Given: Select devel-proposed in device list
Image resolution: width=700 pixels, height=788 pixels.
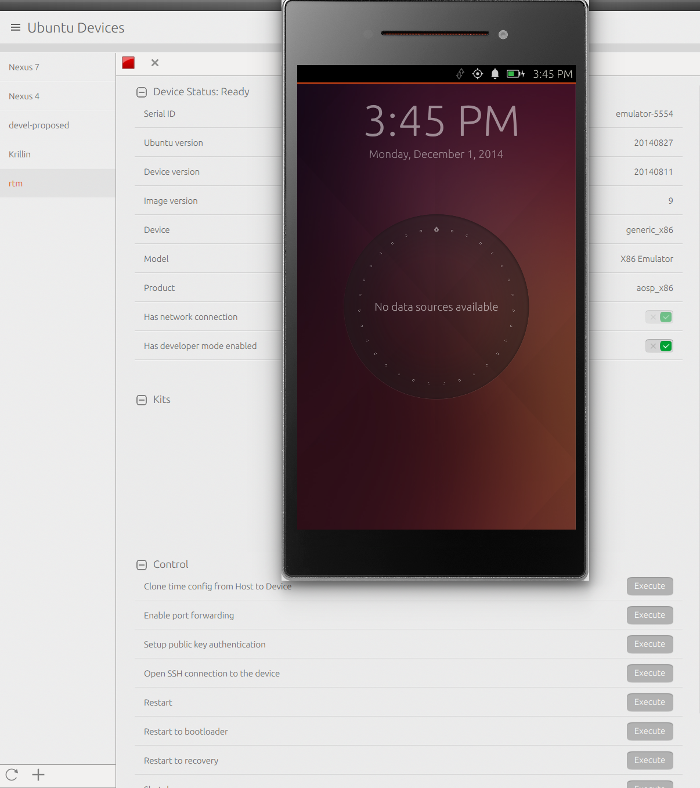Looking at the screenshot, I should point(57,125).
